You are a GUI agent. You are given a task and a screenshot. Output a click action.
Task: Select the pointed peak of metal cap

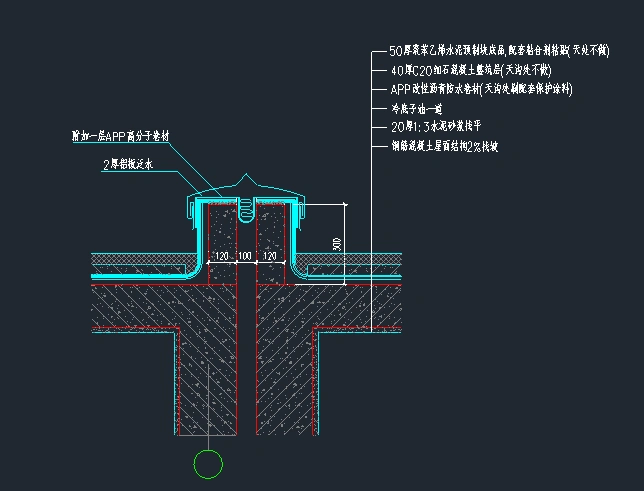coord(246,180)
